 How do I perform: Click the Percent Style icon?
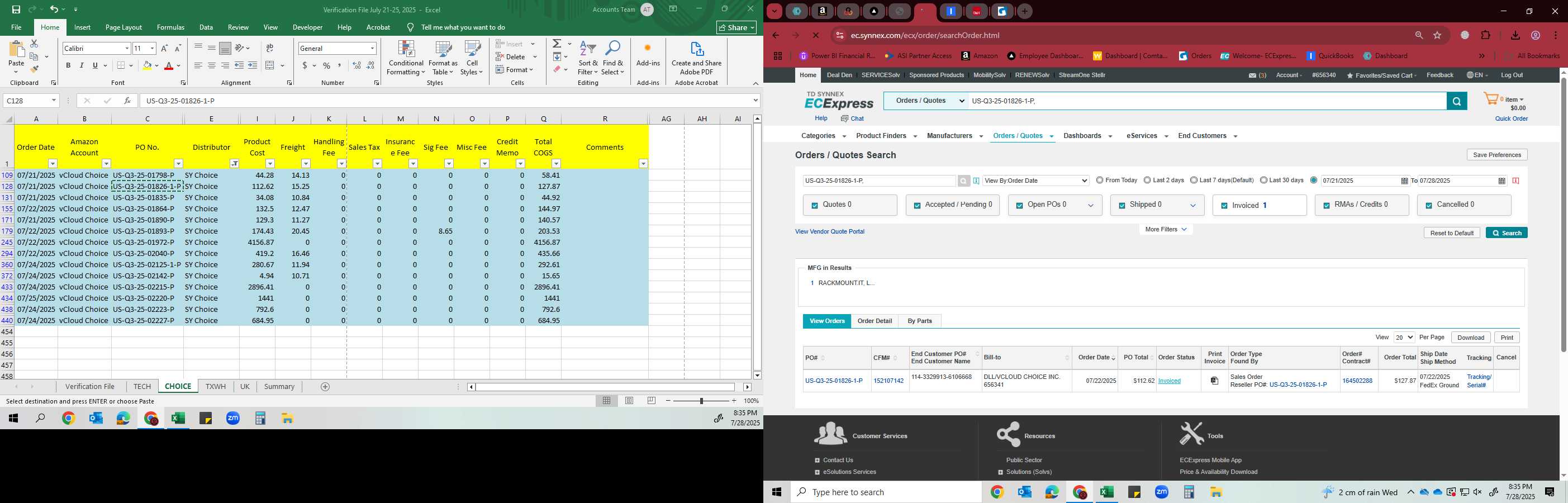[x=327, y=66]
